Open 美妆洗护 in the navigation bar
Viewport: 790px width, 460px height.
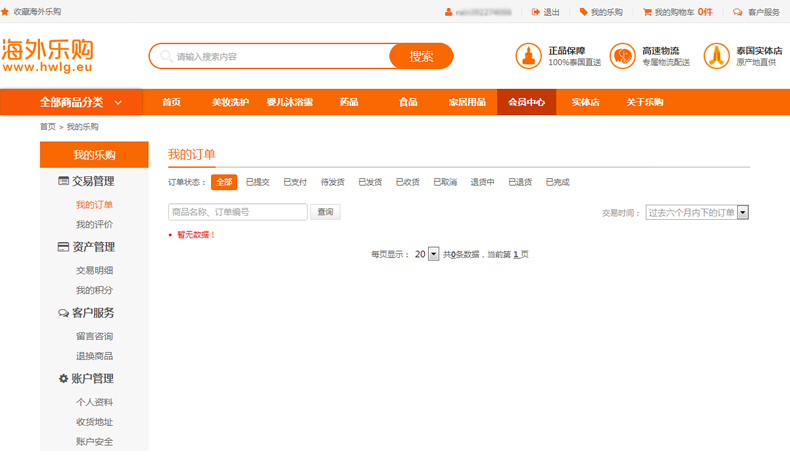pos(230,102)
